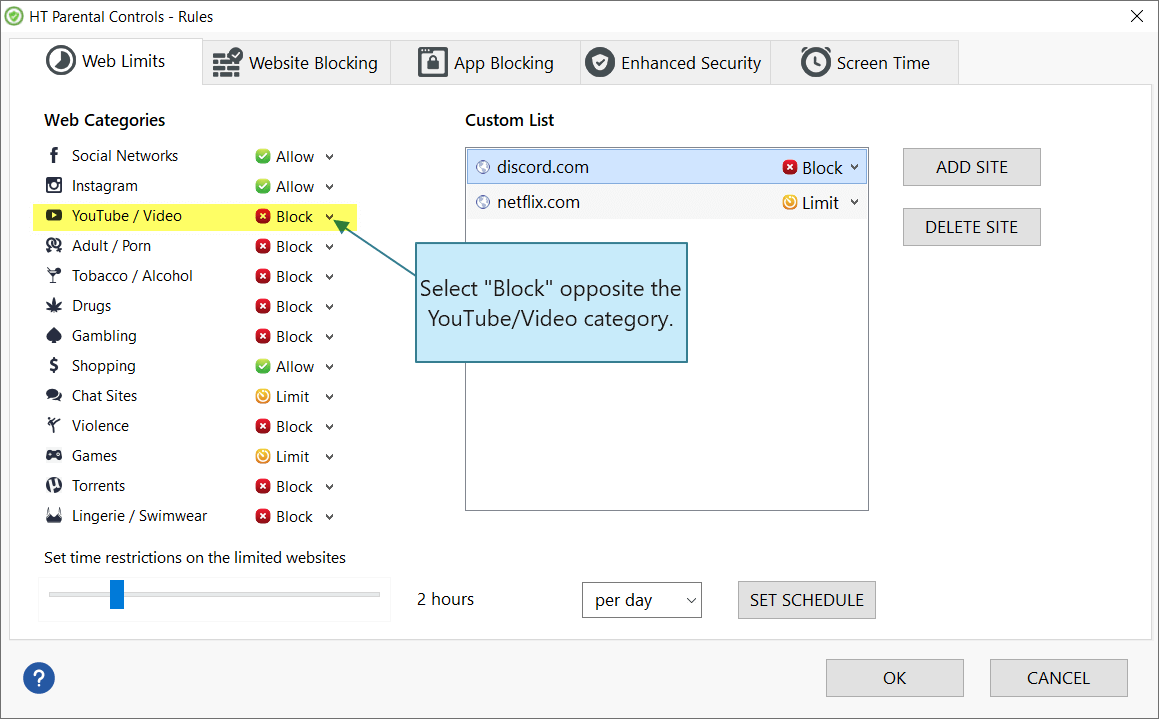This screenshot has height=719, width=1159.
Task: Expand the Drugs rule dropdown
Action: coord(330,307)
